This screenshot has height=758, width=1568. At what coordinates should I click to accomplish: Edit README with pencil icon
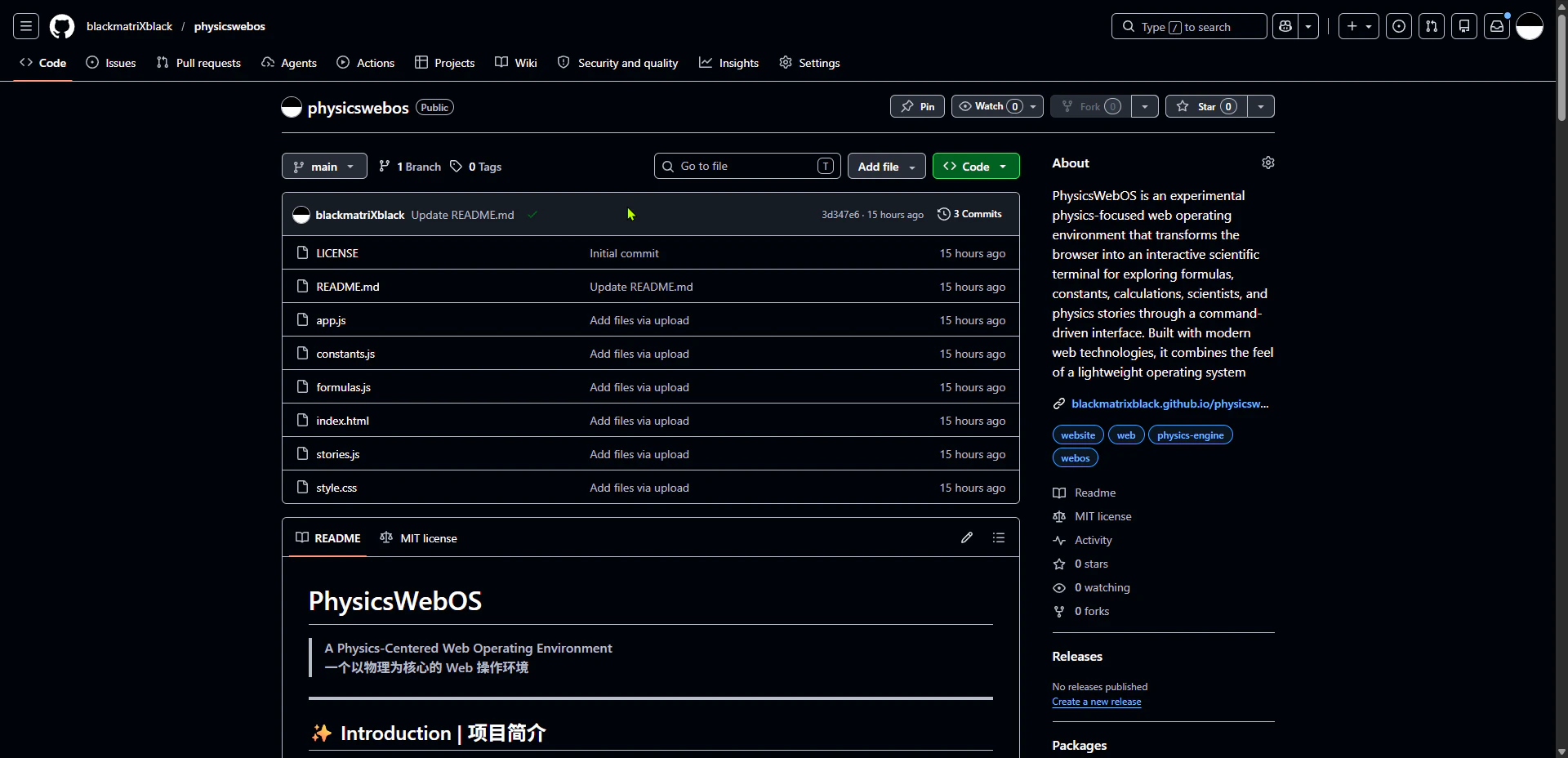pyautogui.click(x=967, y=537)
